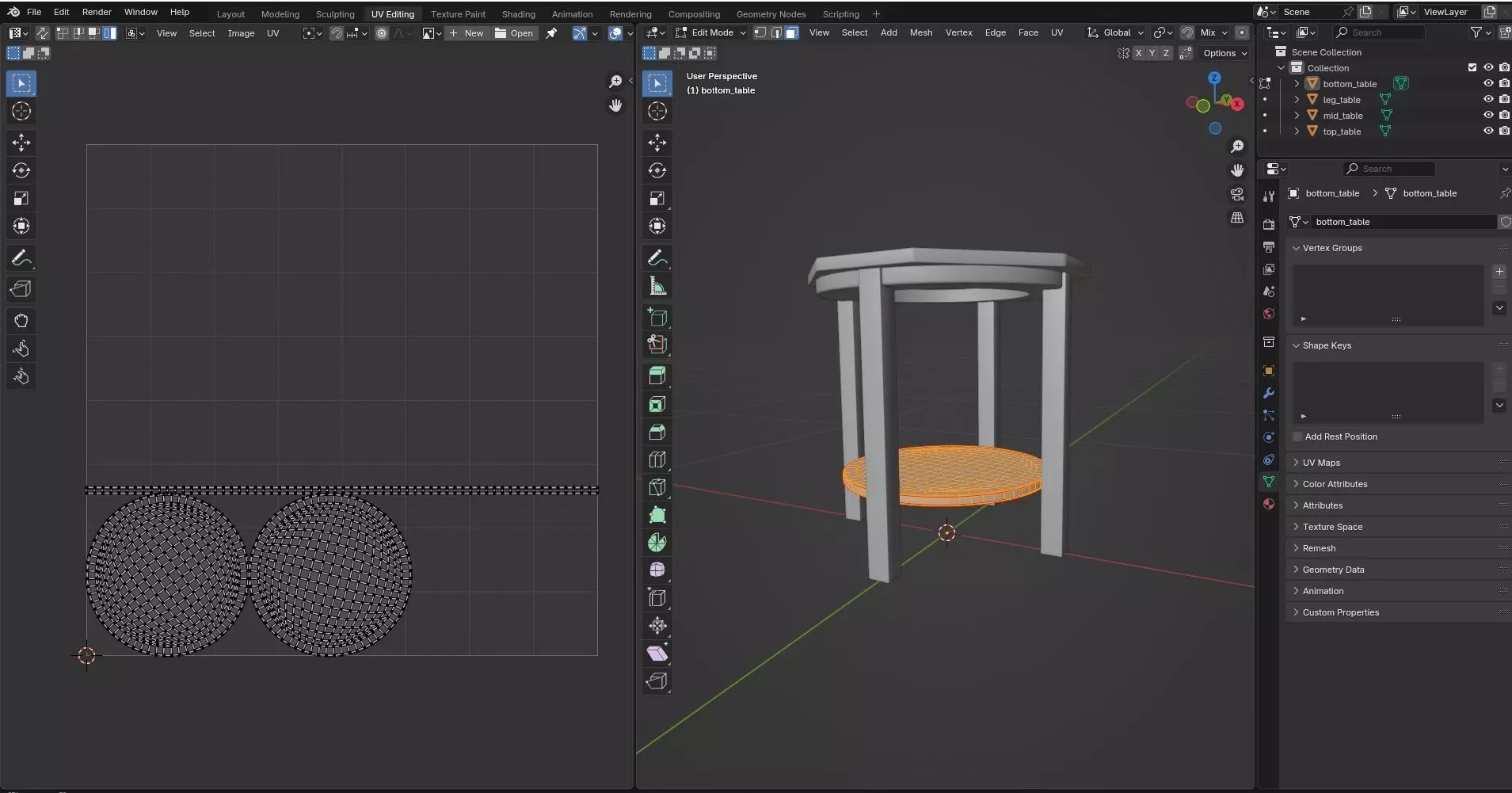Click the red X axis on navigation gizmo
Screen dimensions: 1512x793
pos(1237,104)
